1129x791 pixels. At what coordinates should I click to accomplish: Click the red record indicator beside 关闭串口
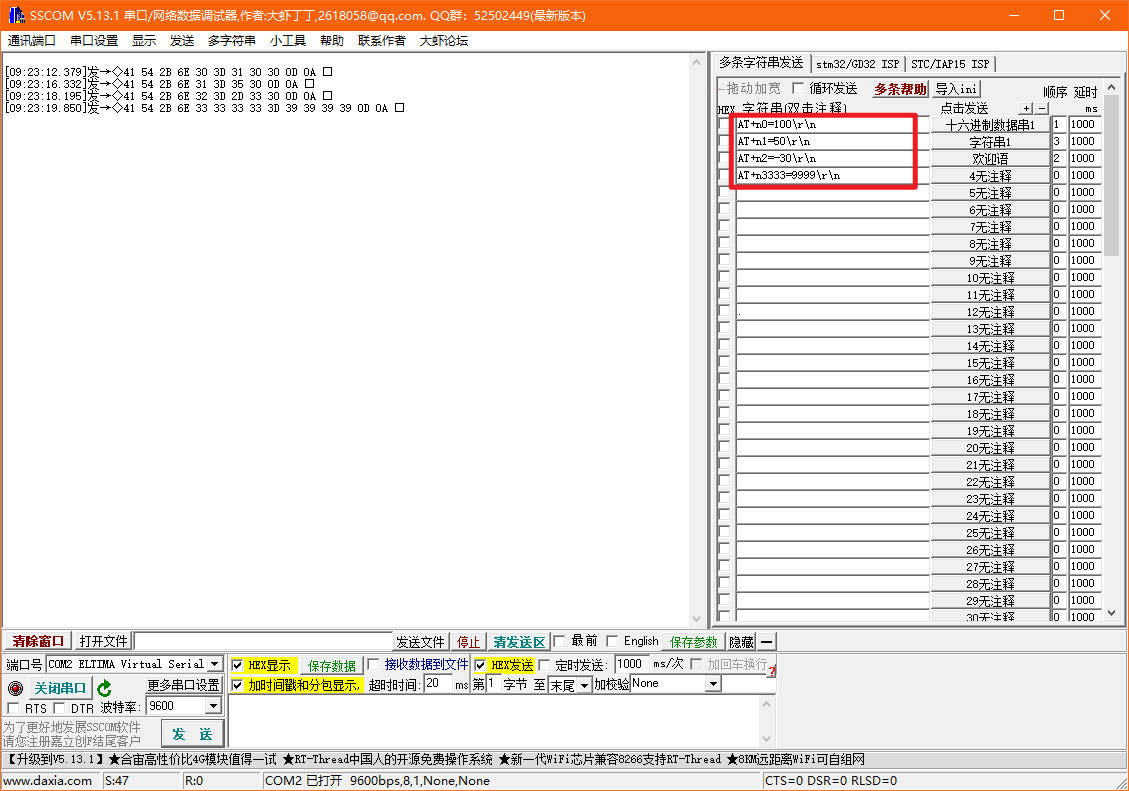[x=14, y=688]
